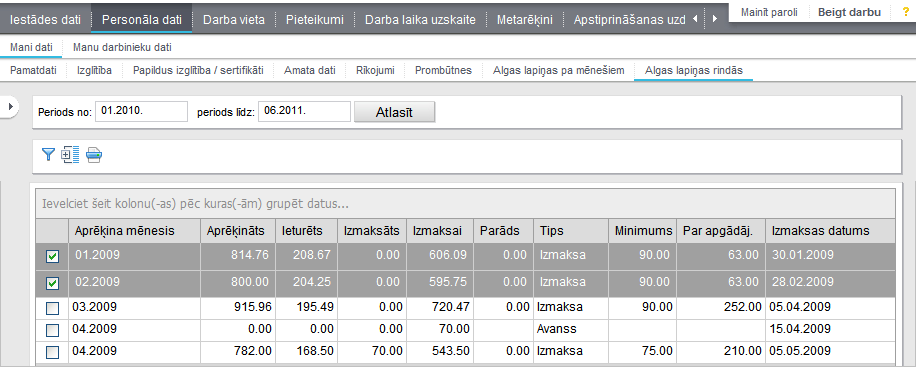Screen dimensions: 916x367
Task: Open the Pamatdati section
Action: pos(33,71)
